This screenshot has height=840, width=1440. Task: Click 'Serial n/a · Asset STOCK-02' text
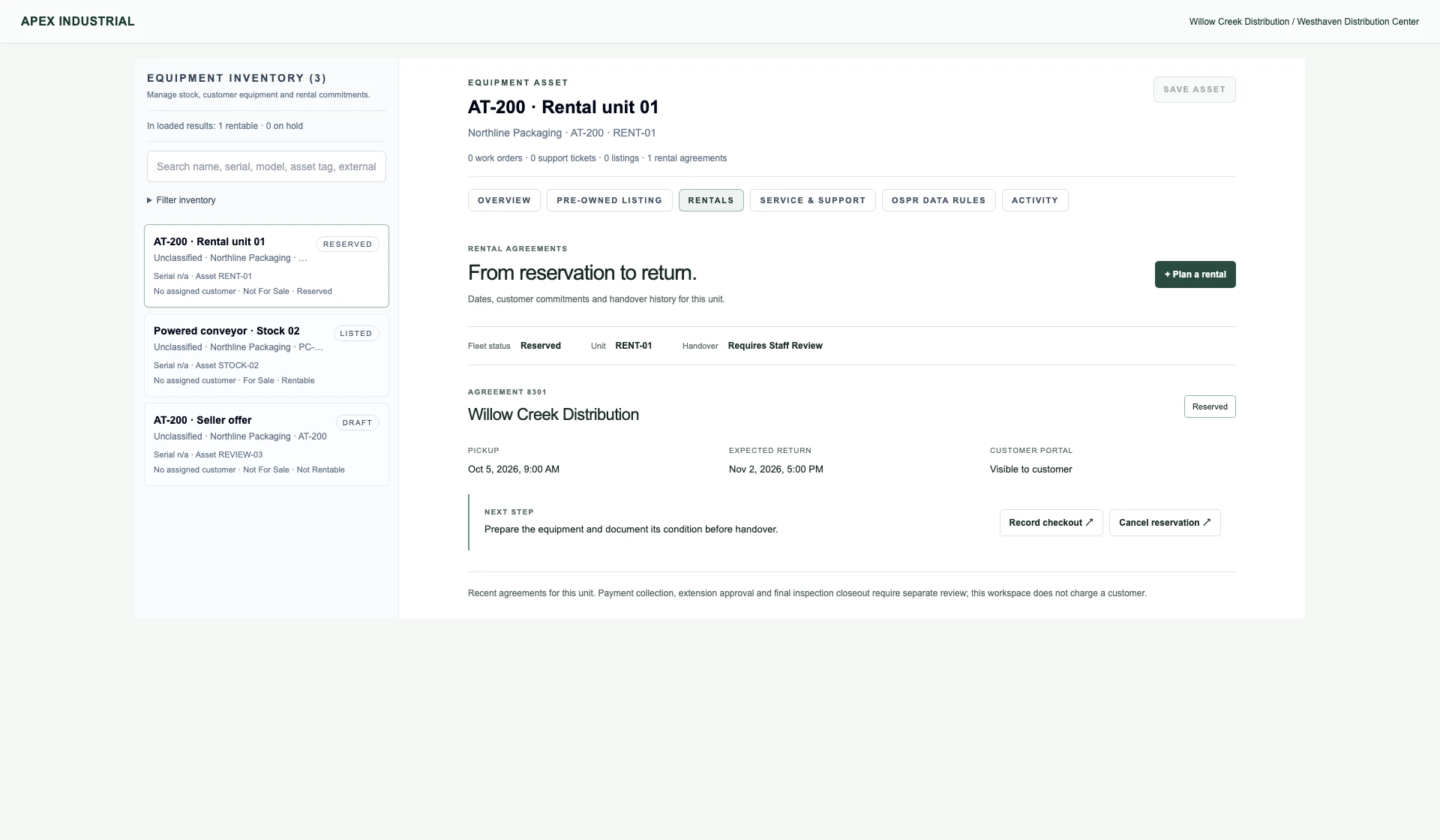point(206,366)
